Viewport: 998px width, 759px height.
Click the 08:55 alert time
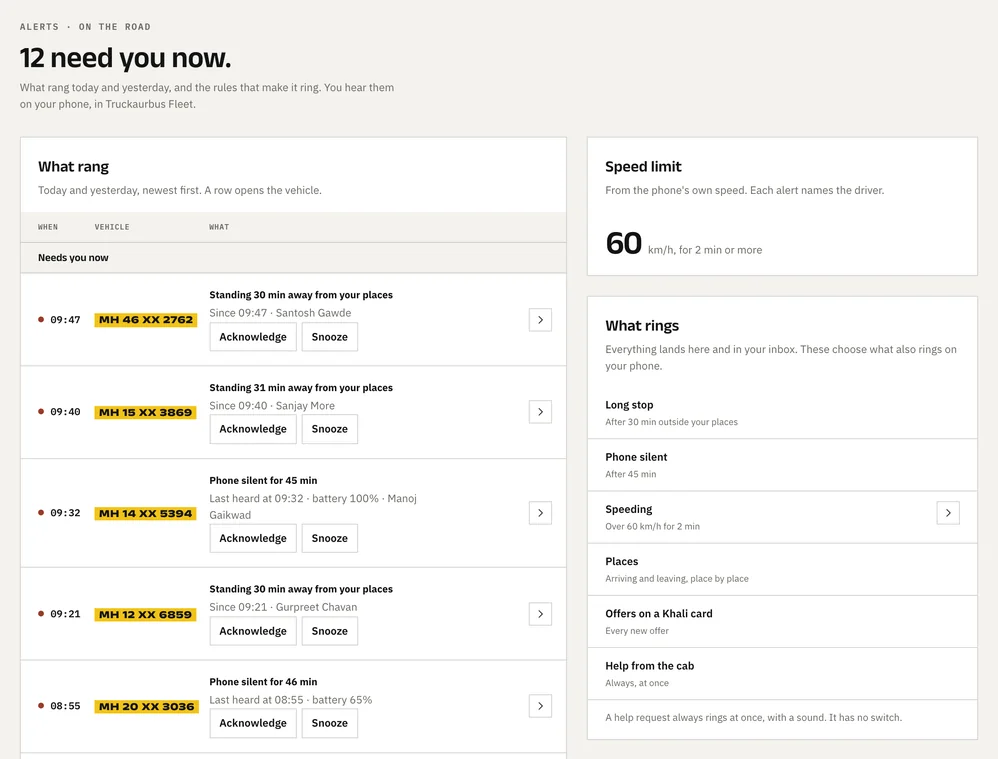coord(66,706)
